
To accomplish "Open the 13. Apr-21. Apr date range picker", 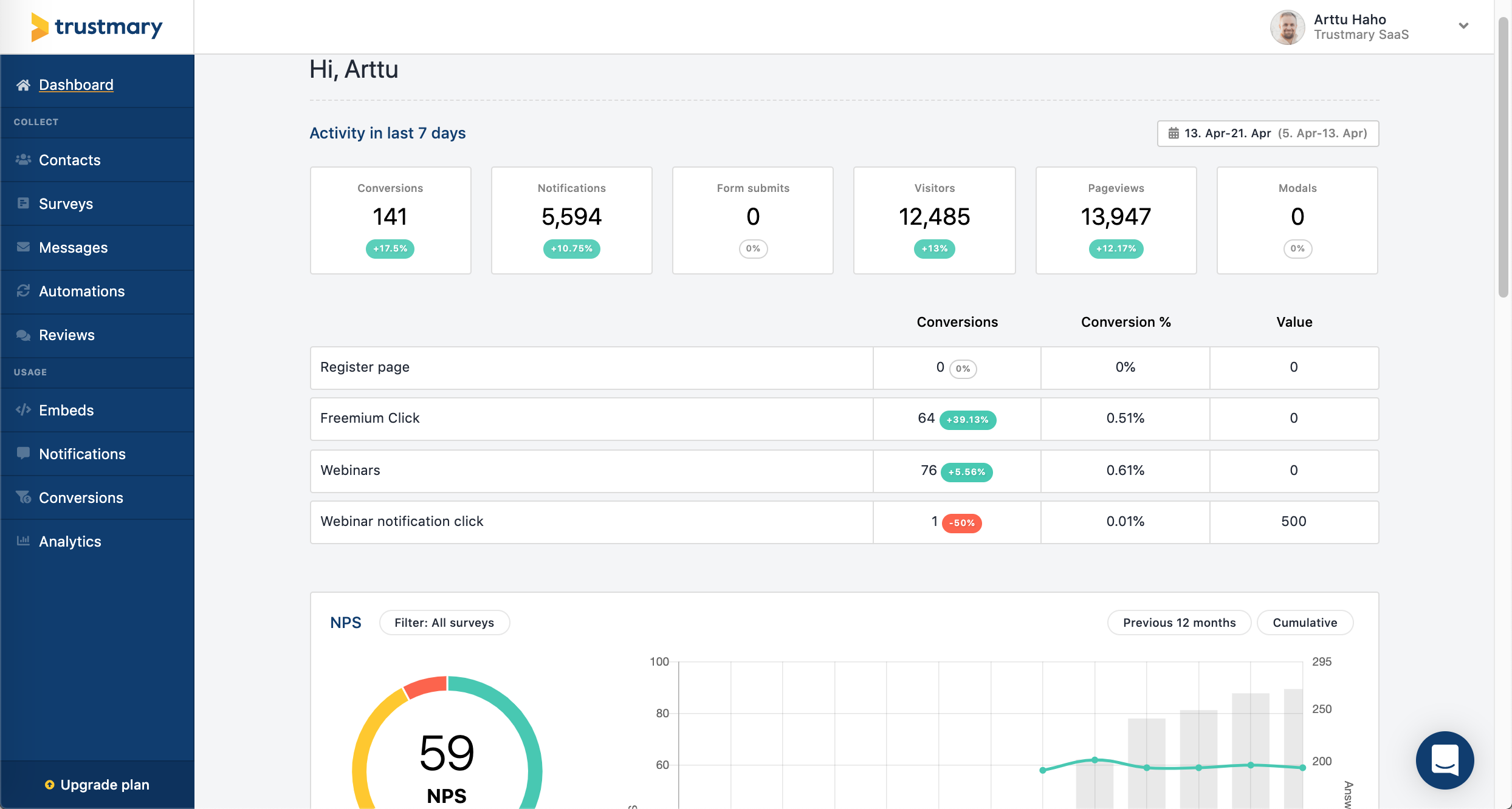I will [x=1268, y=133].
